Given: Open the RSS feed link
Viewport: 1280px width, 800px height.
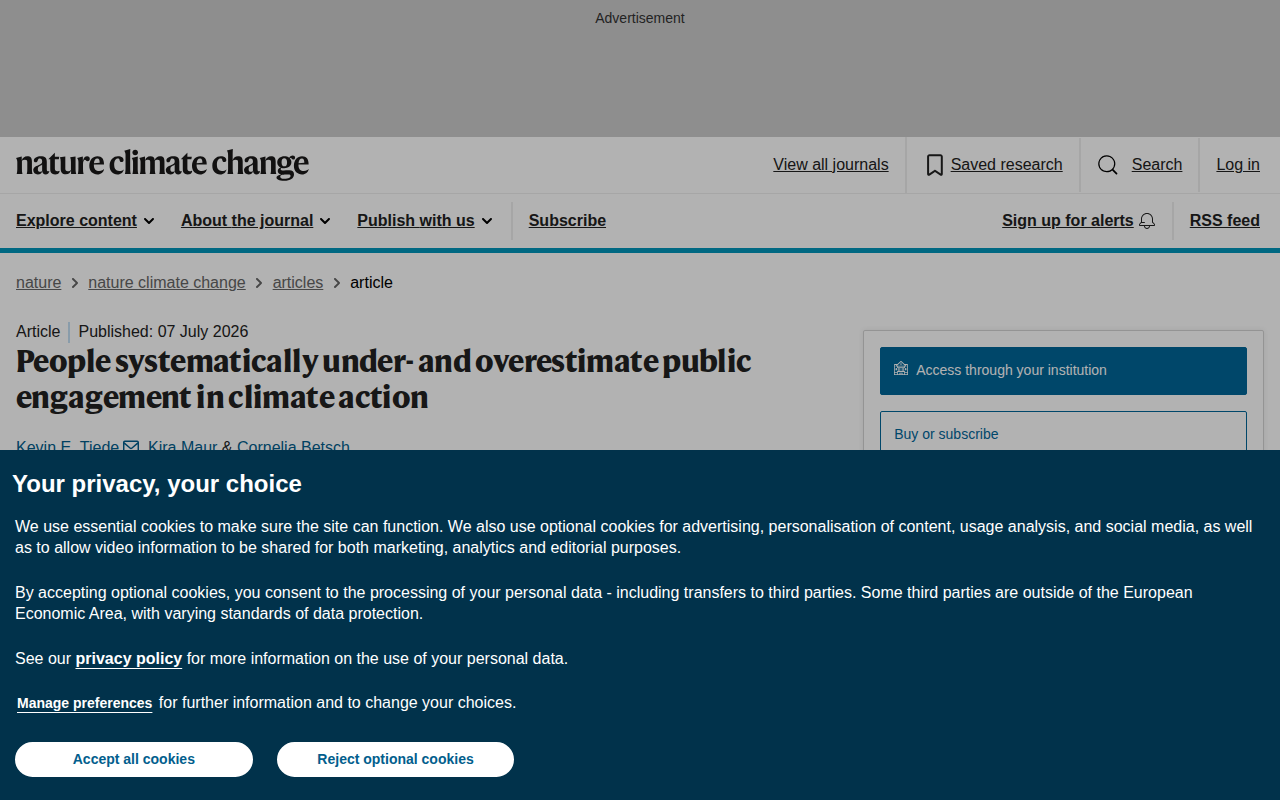Looking at the screenshot, I should click(x=1224, y=221).
